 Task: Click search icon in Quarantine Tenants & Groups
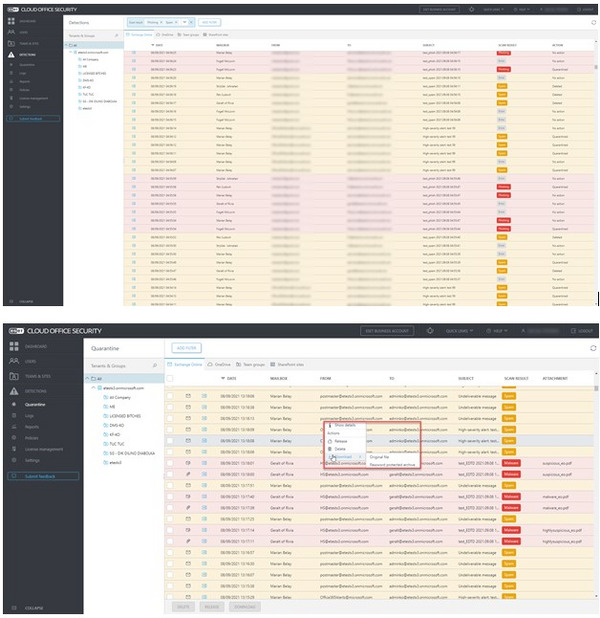[x=154, y=366]
